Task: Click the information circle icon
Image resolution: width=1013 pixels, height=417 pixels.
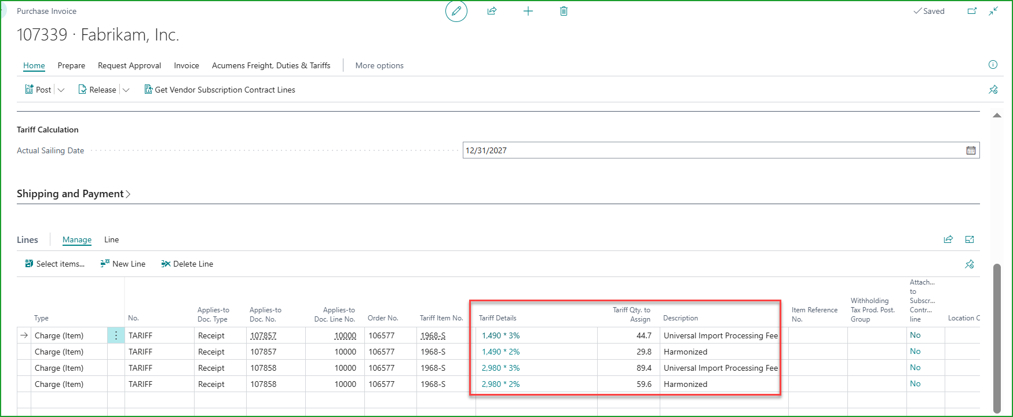Action: point(993,65)
